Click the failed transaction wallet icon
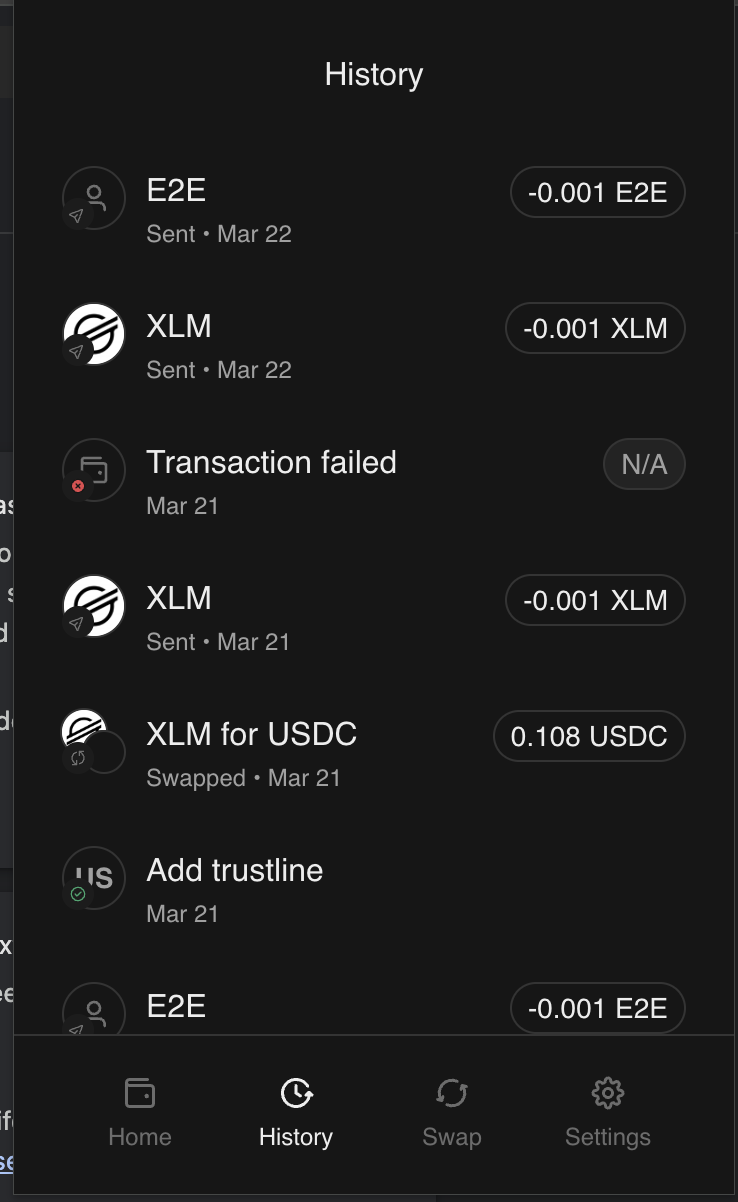This screenshot has height=1202, width=738. pyautogui.click(x=94, y=469)
